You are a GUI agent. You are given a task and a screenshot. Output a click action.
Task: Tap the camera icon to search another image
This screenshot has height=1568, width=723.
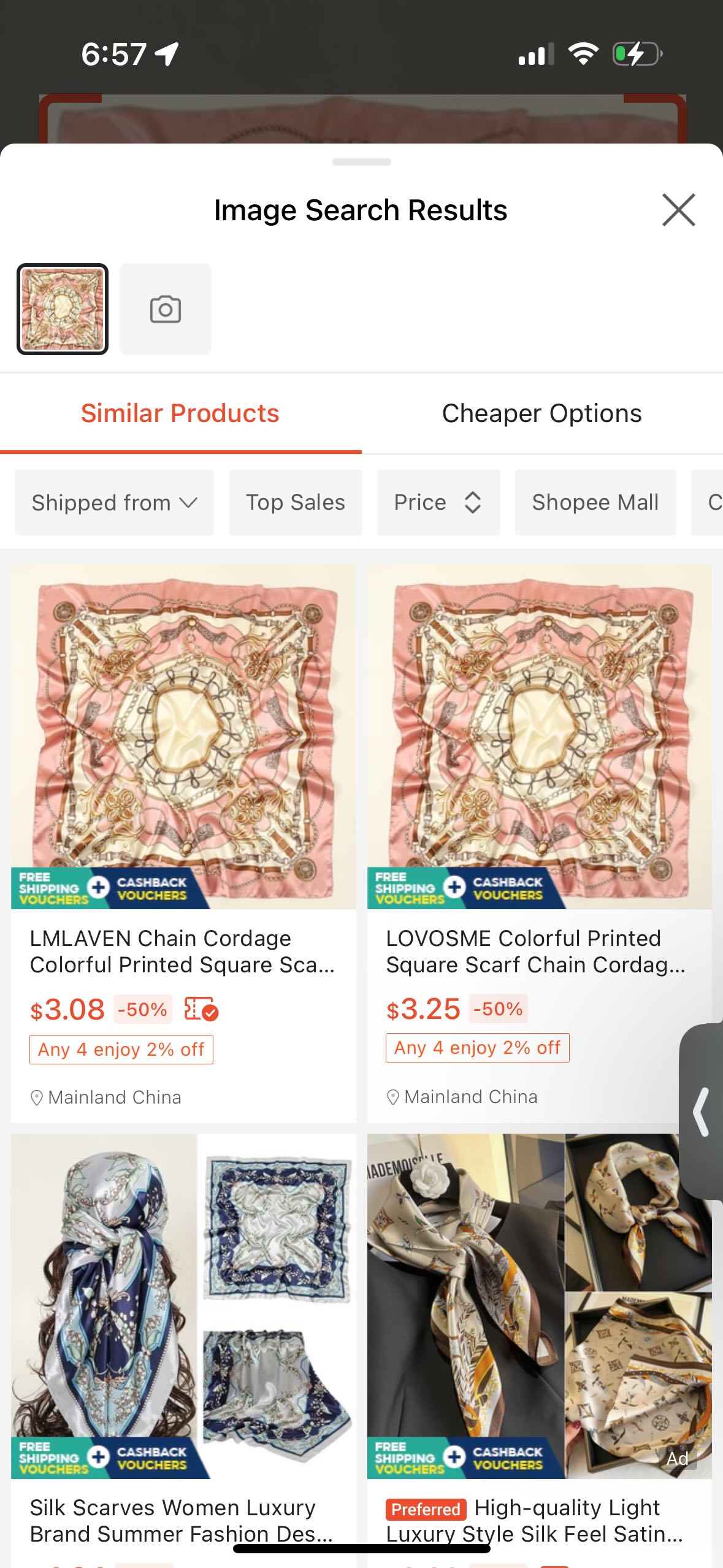click(x=166, y=309)
